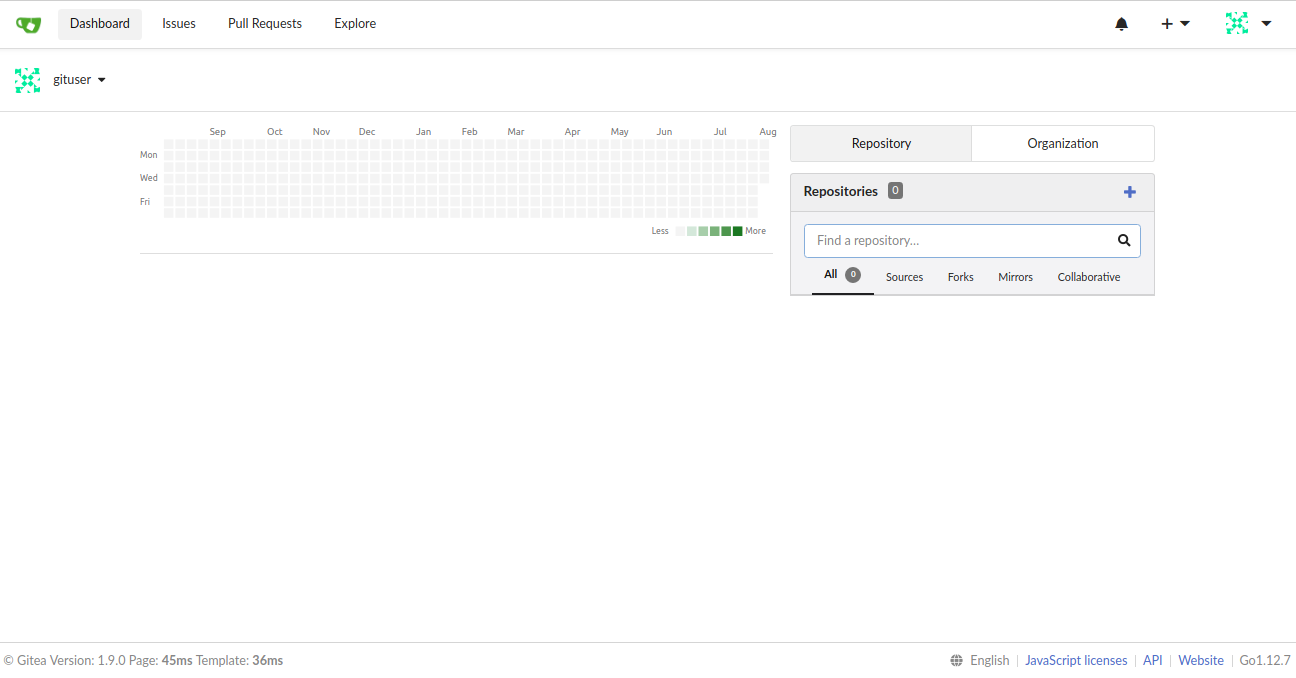Click the plus icon to add repository
This screenshot has width=1296, height=678.
point(1129,192)
